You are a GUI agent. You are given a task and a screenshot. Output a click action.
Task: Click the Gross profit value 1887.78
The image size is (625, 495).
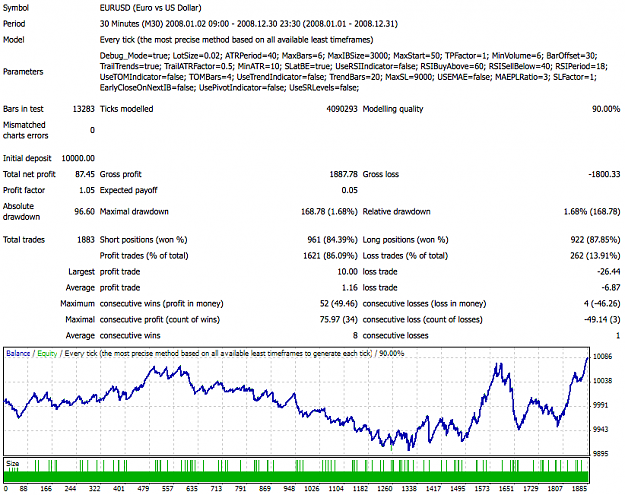(x=343, y=175)
